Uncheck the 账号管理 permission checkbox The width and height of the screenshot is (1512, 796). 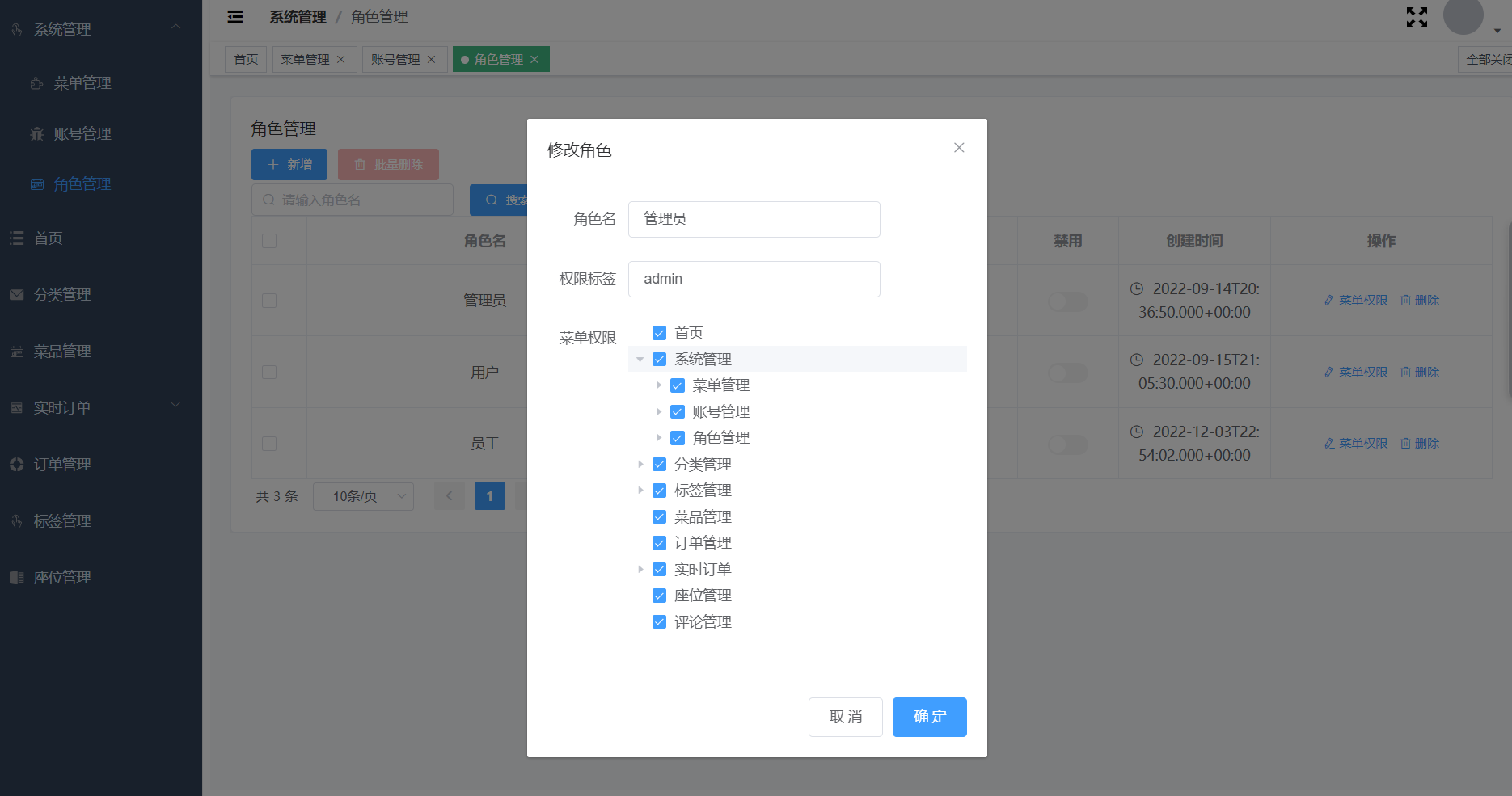tap(678, 412)
